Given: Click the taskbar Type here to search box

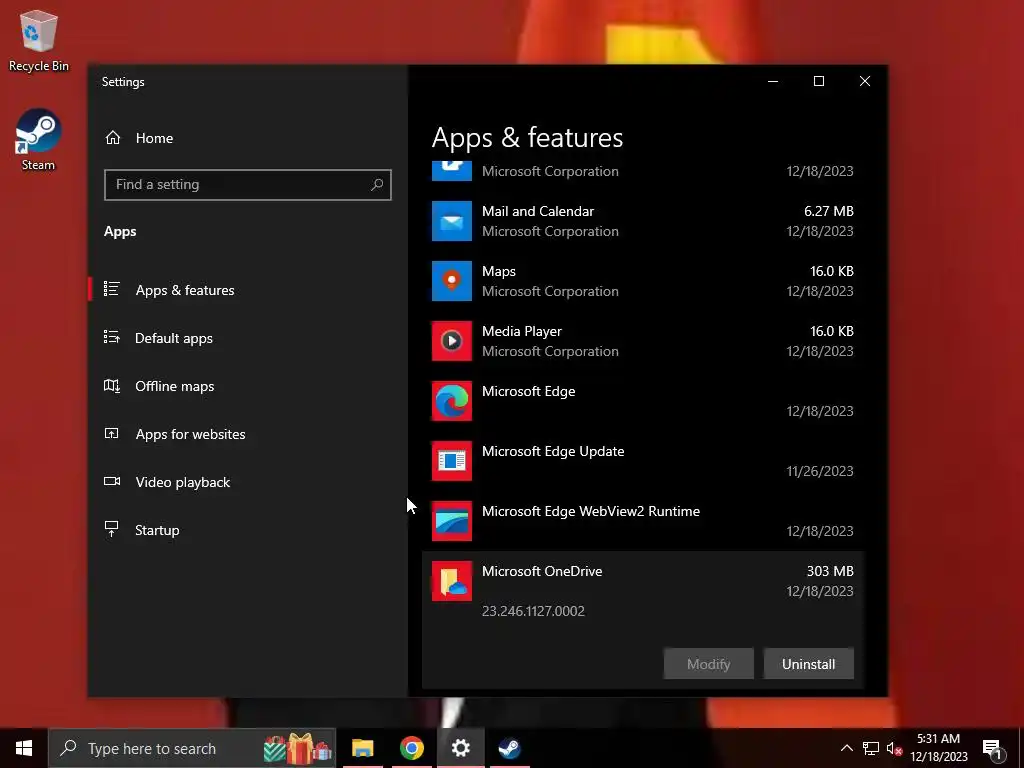Looking at the screenshot, I should click(x=192, y=748).
